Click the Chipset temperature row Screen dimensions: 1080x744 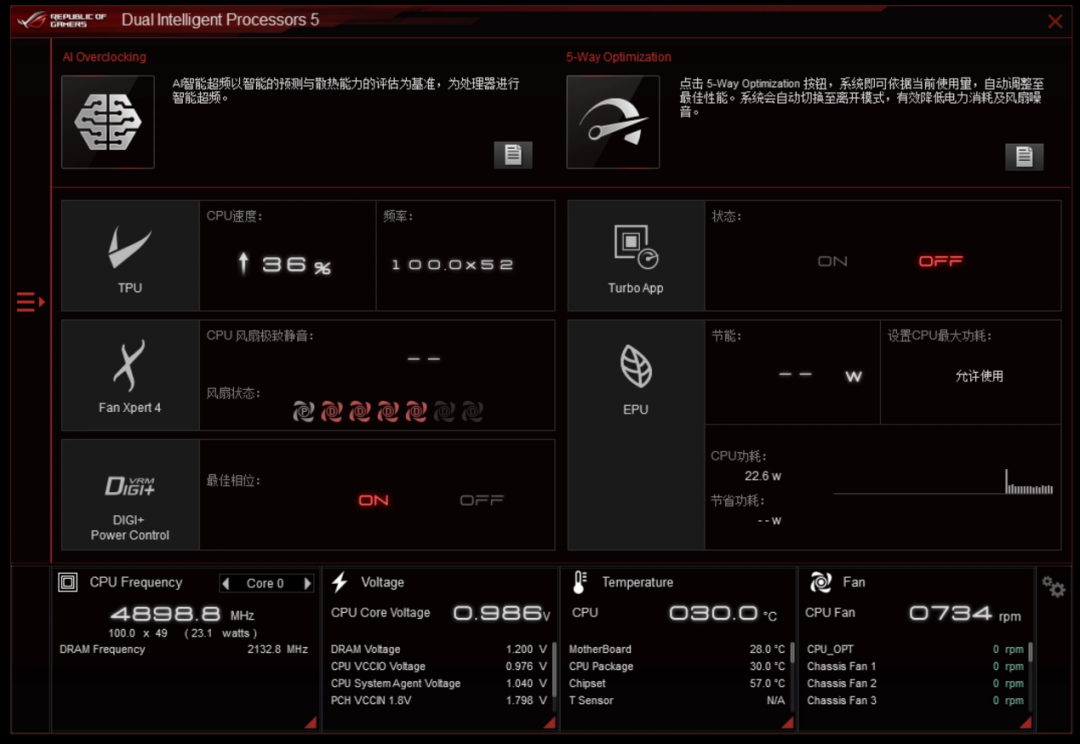tap(677, 683)
